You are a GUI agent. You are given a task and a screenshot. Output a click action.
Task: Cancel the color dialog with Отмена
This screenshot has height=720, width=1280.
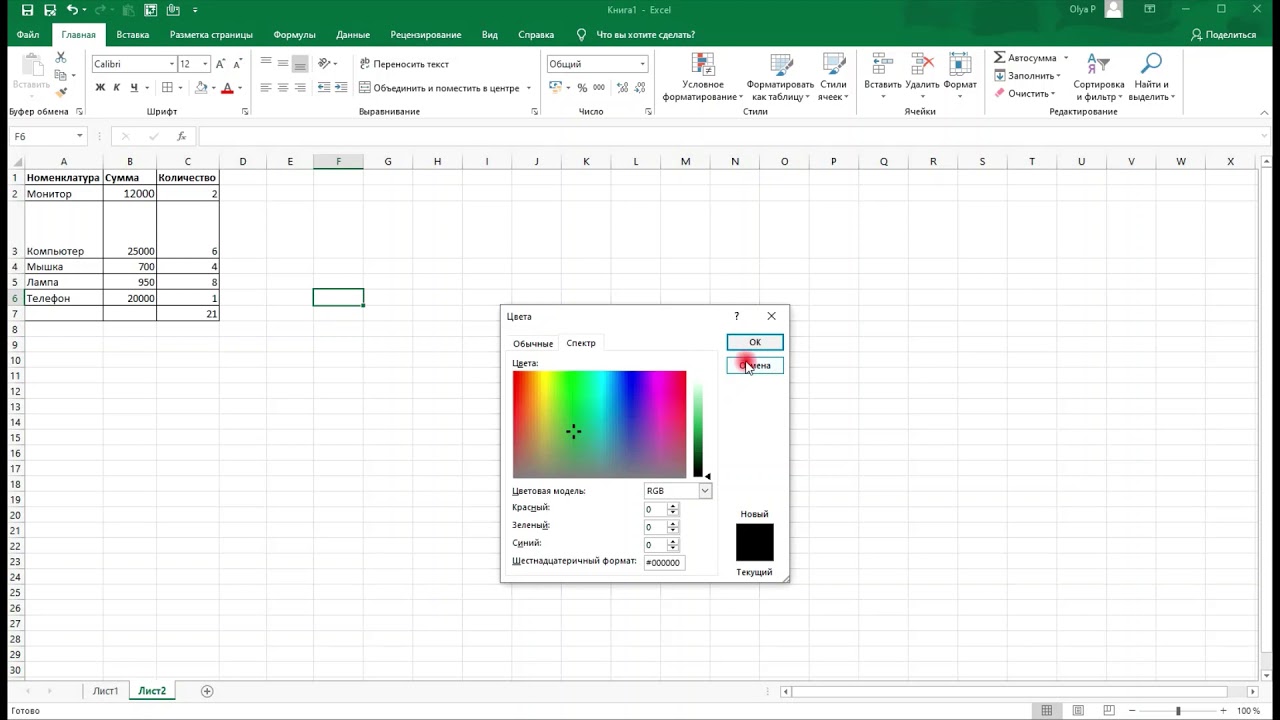(x=755, y=365)
